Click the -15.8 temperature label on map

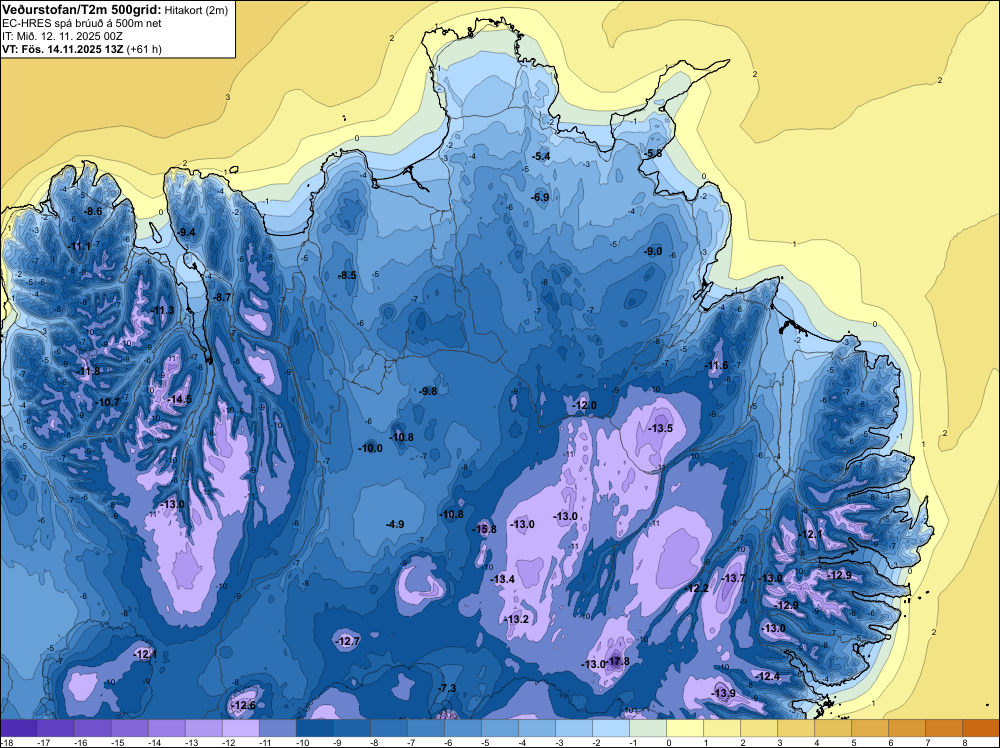pos(484,529)
